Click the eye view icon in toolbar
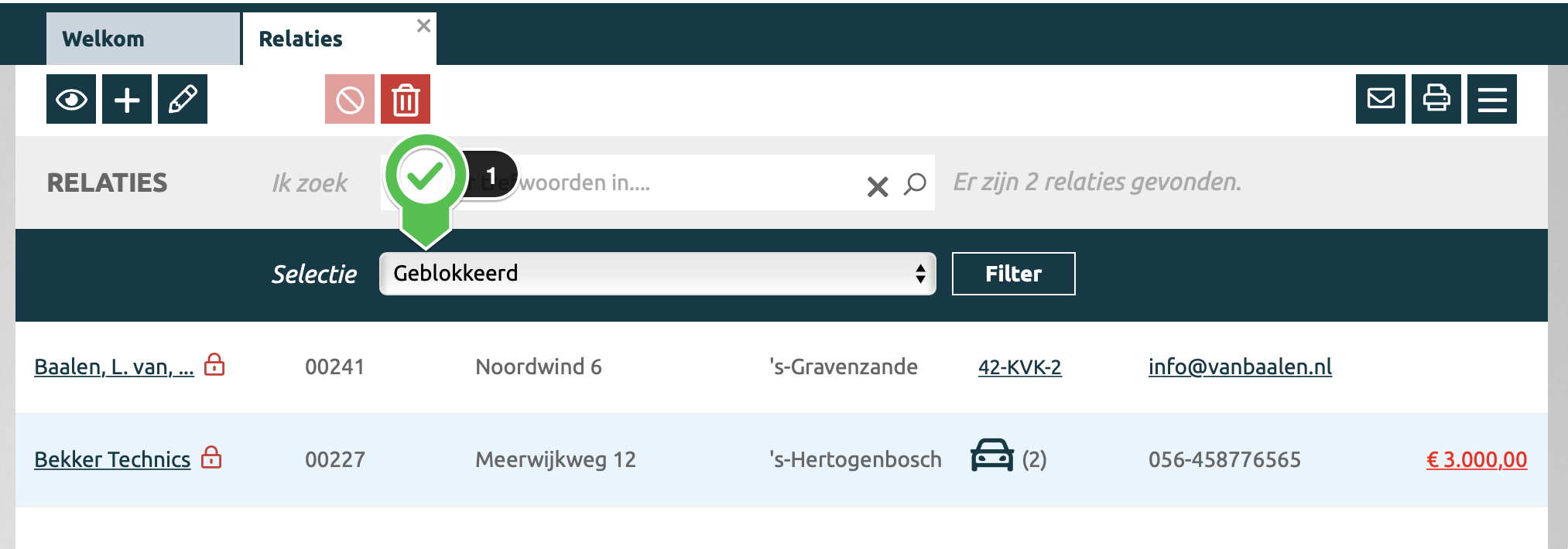Image resolution: width=1568 pixels, height=549 pixels. pyautogui.click(x=71, y=99)
